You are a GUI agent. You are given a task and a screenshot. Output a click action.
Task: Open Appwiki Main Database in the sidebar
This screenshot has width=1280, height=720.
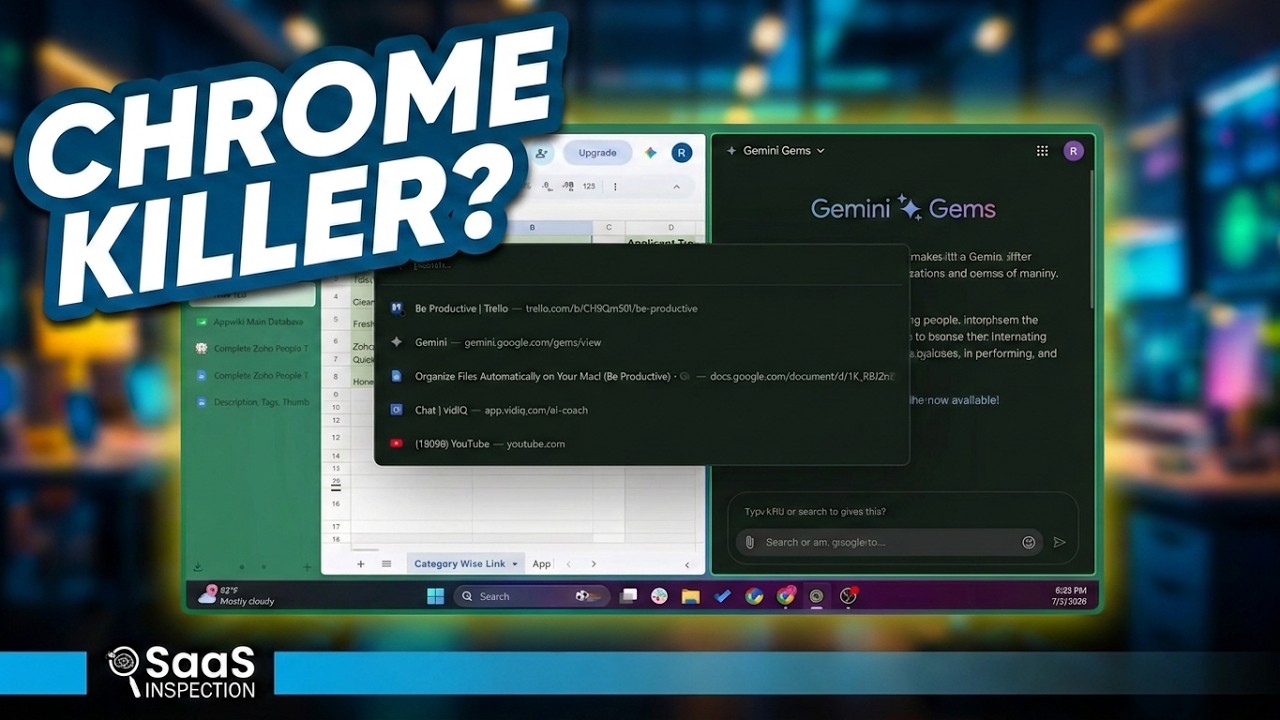pyautogui.click(x=252, y=322)
